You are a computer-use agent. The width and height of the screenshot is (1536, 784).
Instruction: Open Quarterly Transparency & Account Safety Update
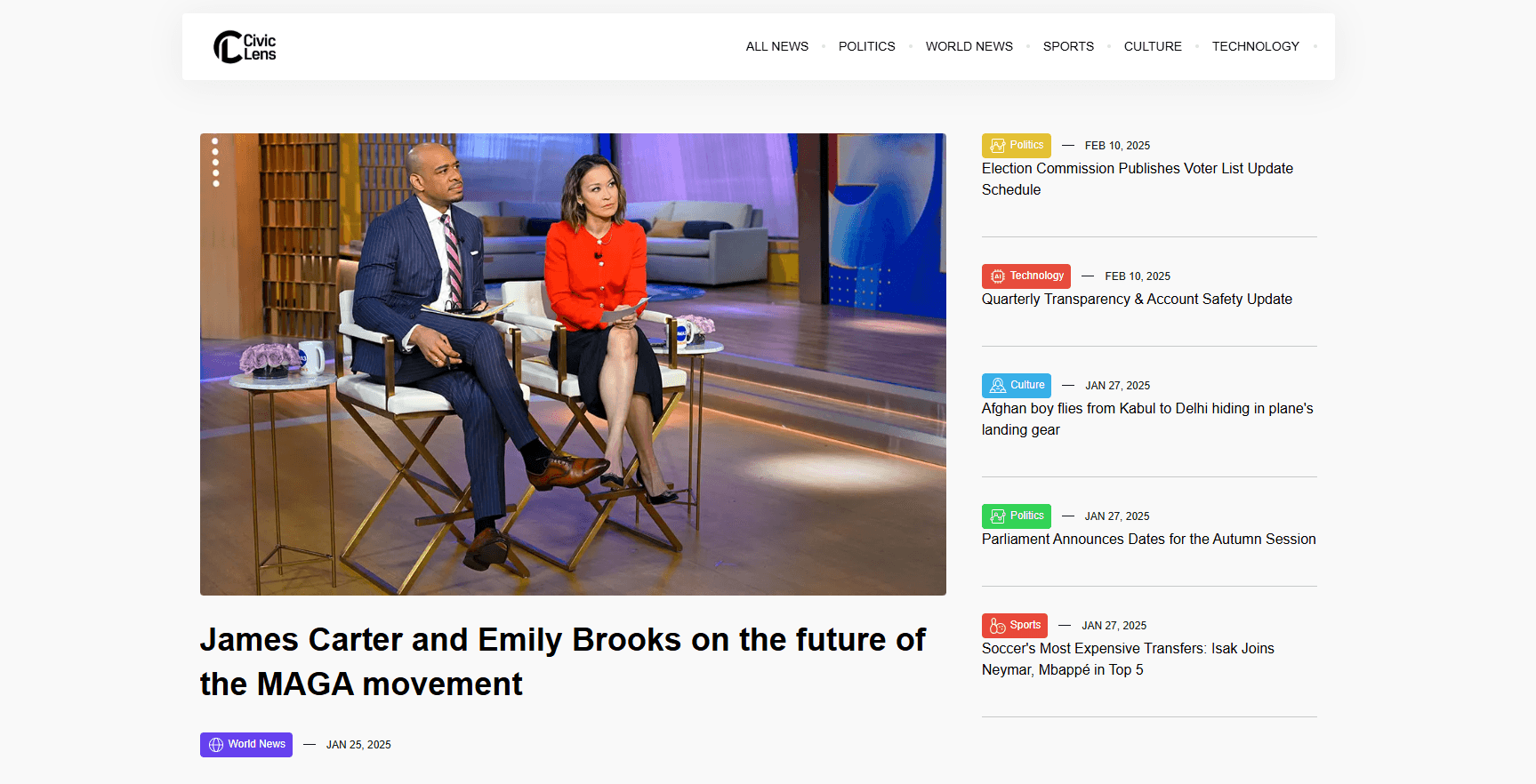tap(1137, 300)
